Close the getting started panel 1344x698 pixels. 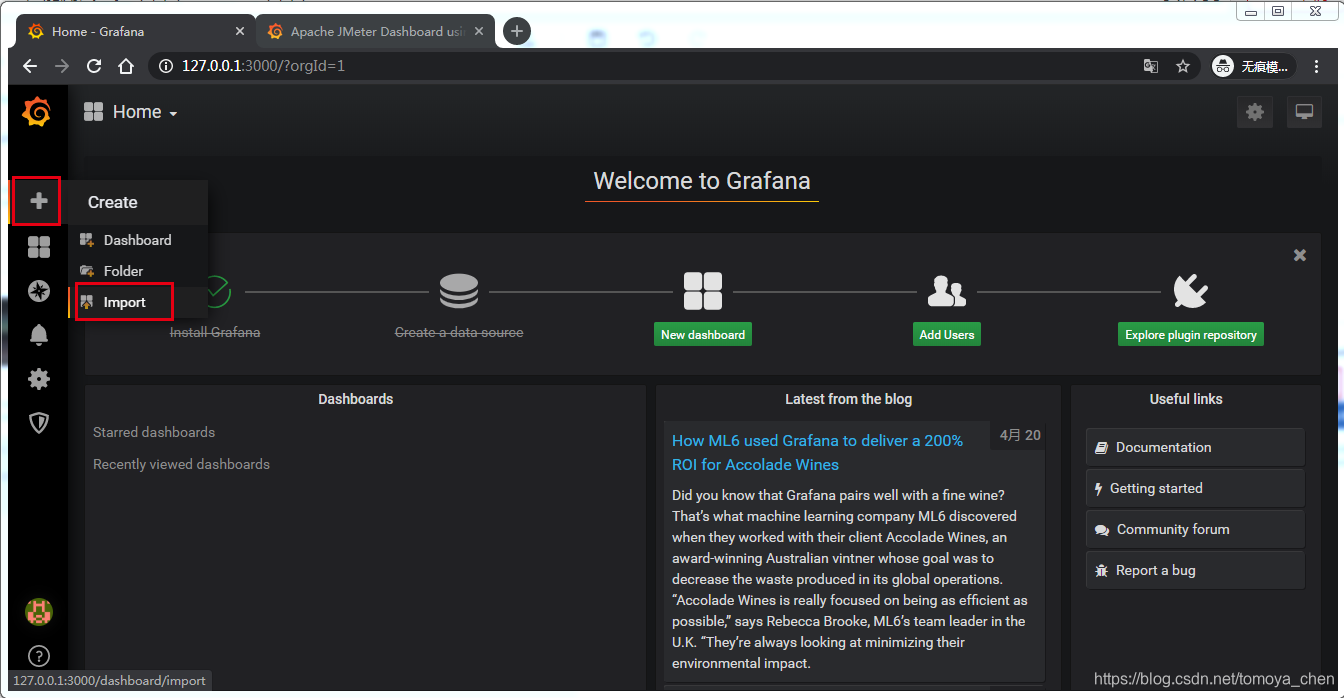[1300, 255]
